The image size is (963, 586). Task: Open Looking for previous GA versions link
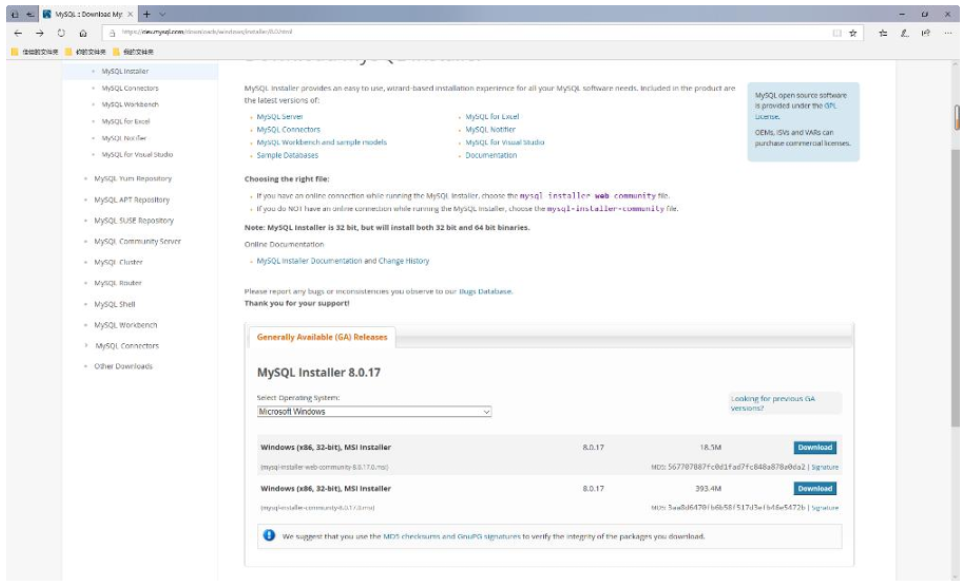[773, 404]
